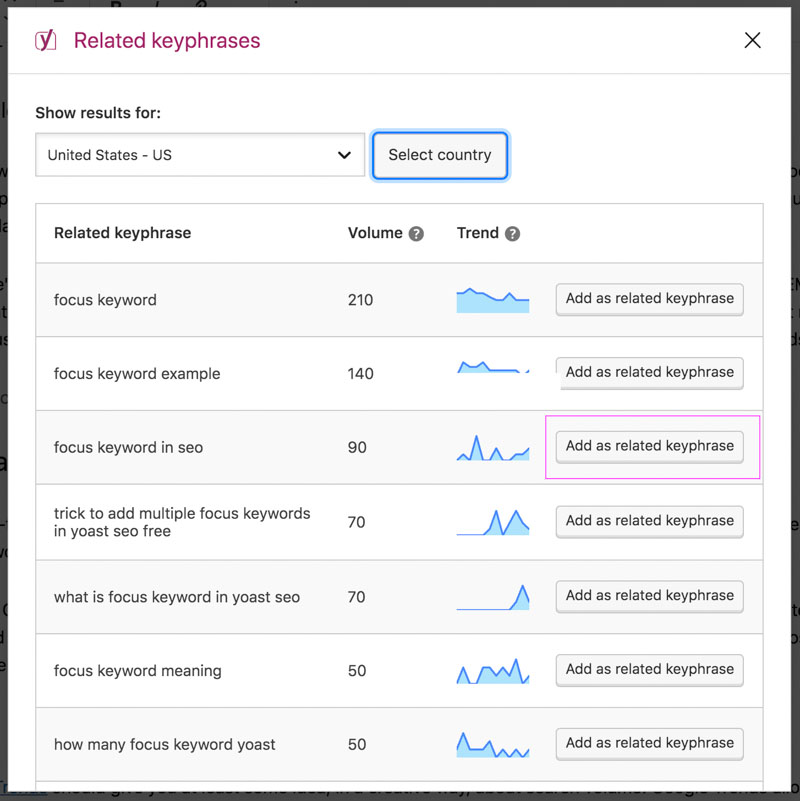The height and width of the screenshot is (801, 800).
Task: Click the Volume help question mark icon
Action: click(416, 234)
